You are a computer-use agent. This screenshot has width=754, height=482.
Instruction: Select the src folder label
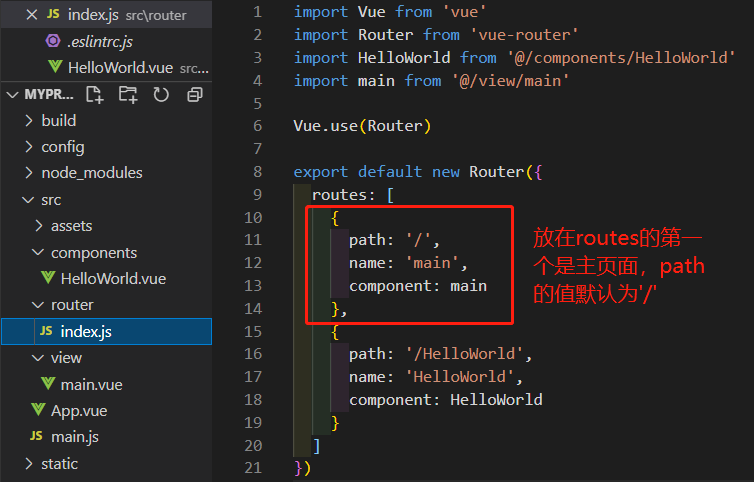click(51, 200)
